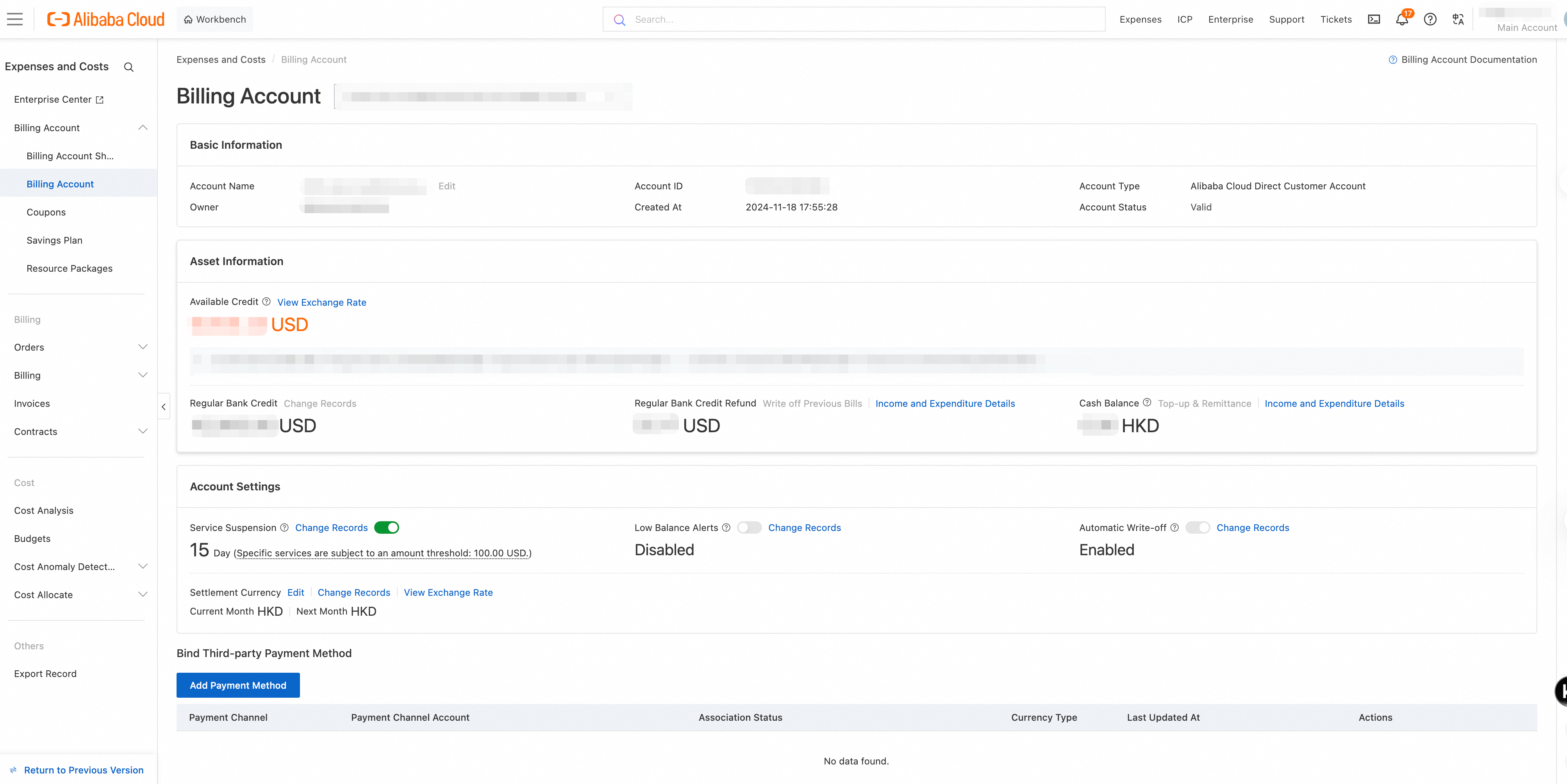Disable the Service Suspension toggle
The height and width of the screenshot is (784, 1567).
coord(386,527)
